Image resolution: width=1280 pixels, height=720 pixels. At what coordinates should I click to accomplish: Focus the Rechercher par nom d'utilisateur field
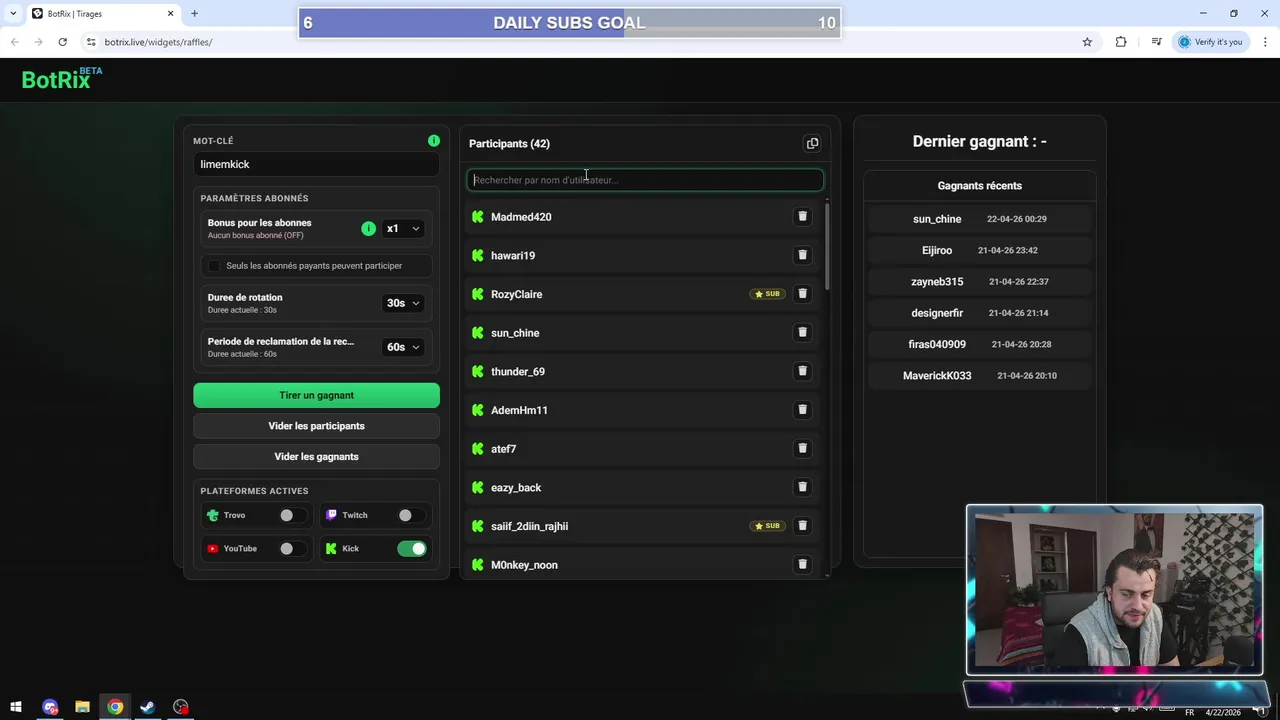pyautogui.click(x=645, y=180)
